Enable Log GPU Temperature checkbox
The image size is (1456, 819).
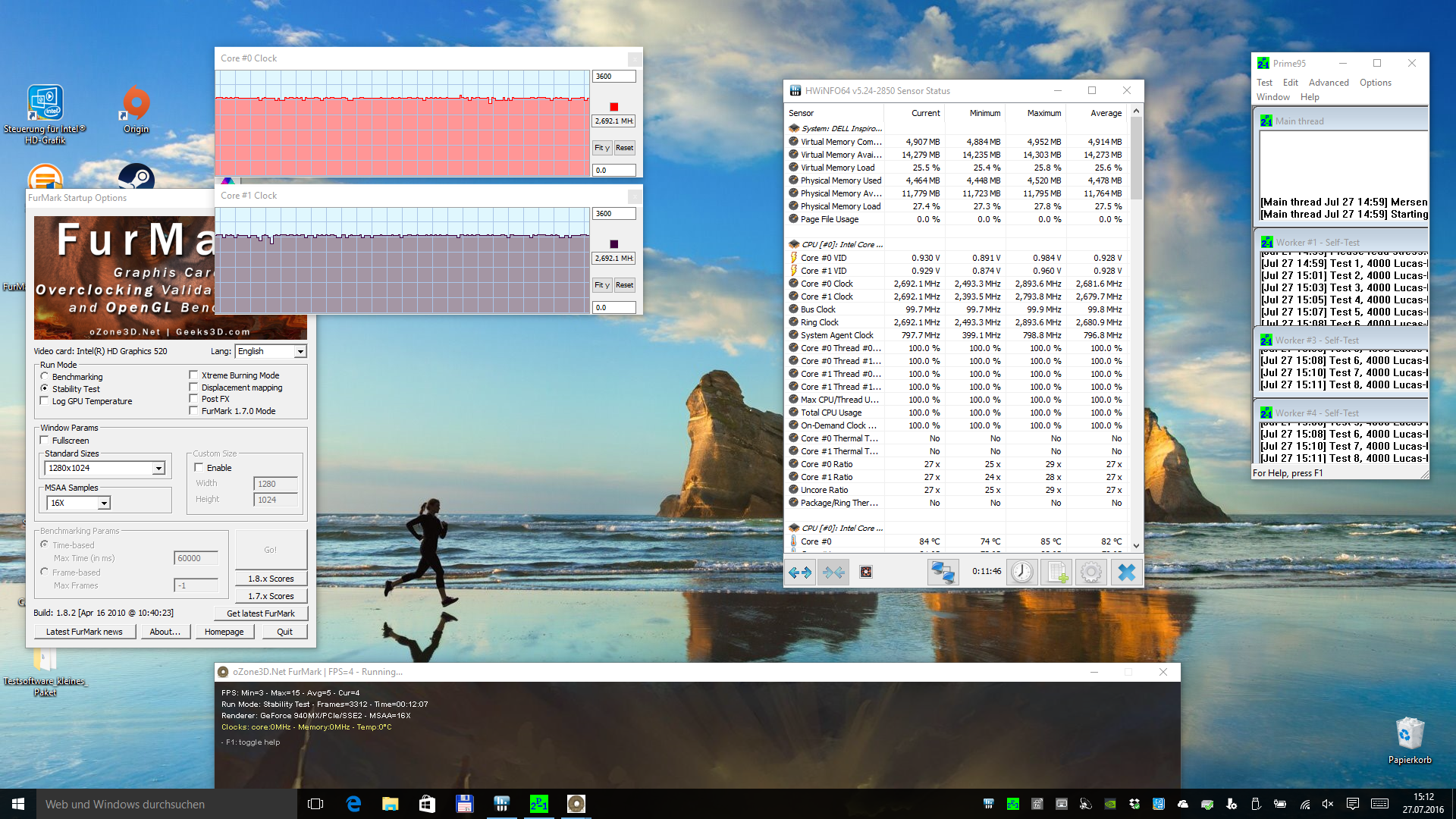pos(86,401)
